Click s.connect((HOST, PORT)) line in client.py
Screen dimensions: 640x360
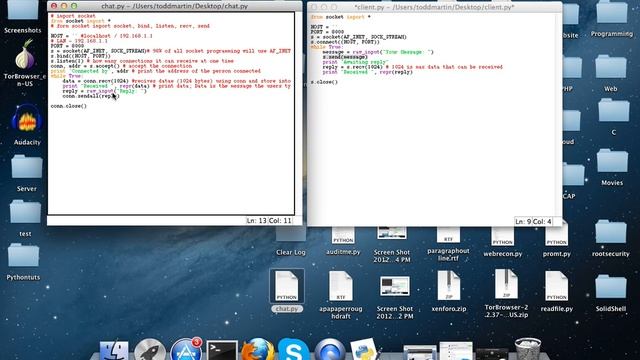(x=345, y=42)
